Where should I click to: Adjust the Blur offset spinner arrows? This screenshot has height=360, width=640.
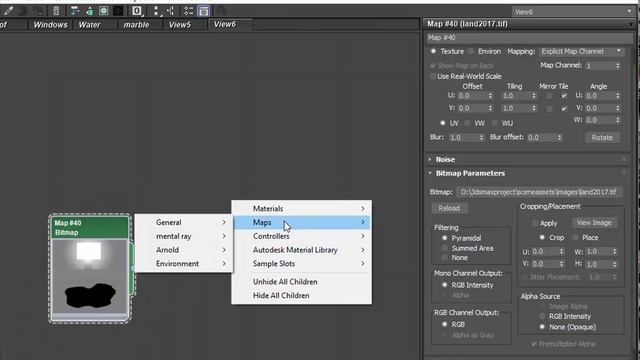click(559, 138)
